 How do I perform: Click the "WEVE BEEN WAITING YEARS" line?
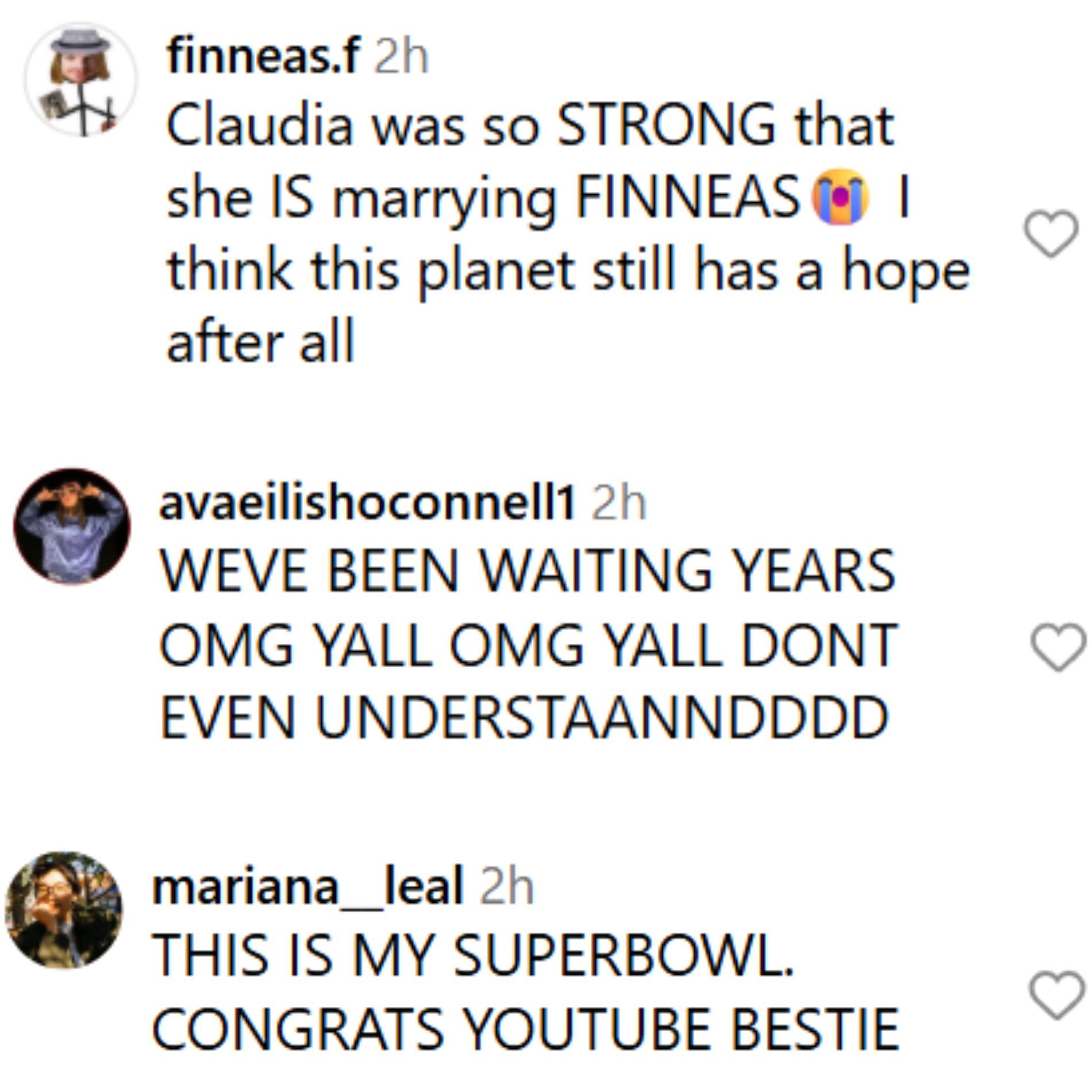point(528,570)
